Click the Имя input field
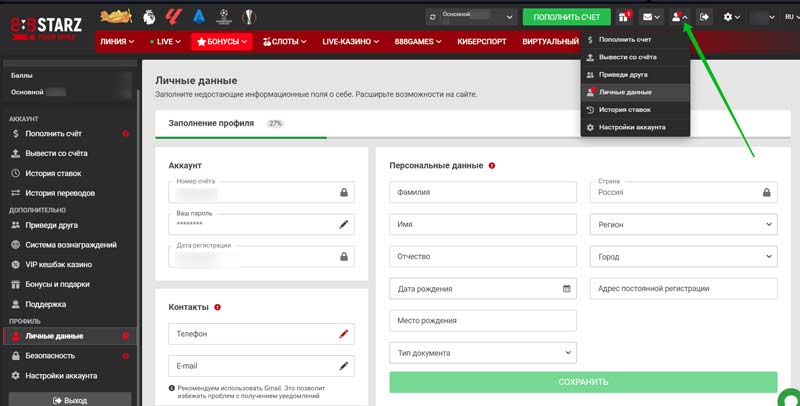Image resolution: width=800 pixels, height=406 pixels. coord(483,224)
